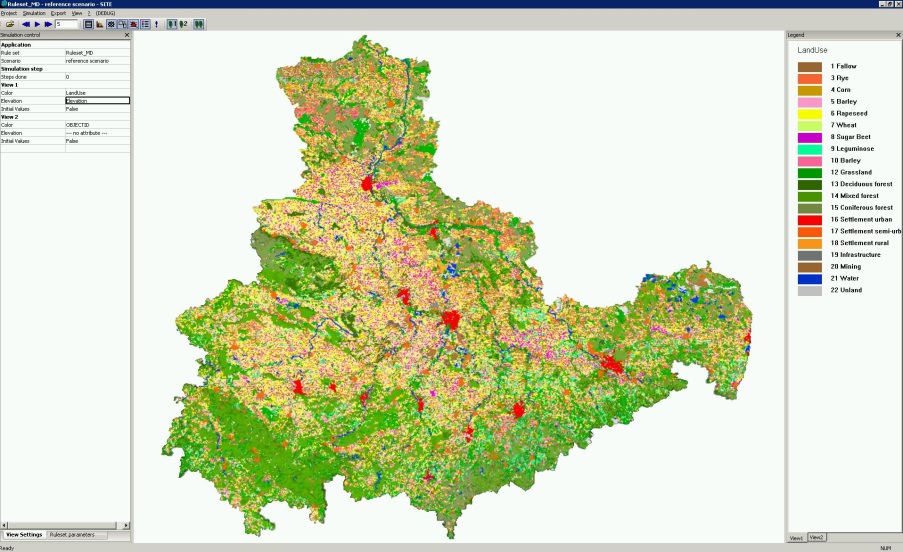Change View 2 Initial Values False
903x552 pixels.
tap(97, 141)
